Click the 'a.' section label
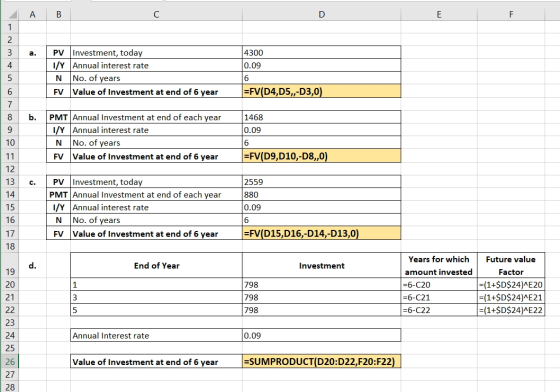This screenshot has width=560, height=392. pyautogui.click(x=32, y=53)
